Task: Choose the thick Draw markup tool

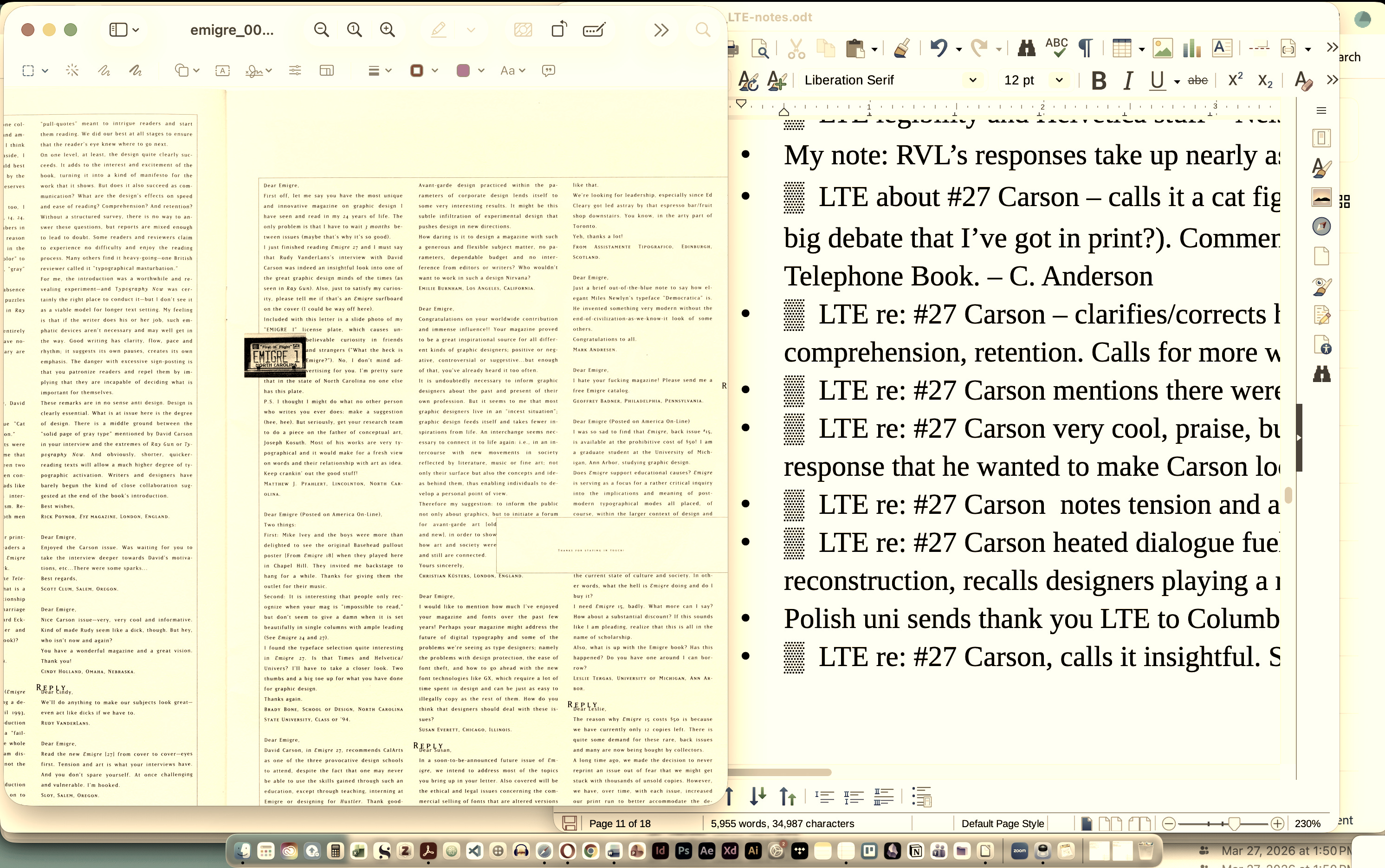Action: [136, 71]
